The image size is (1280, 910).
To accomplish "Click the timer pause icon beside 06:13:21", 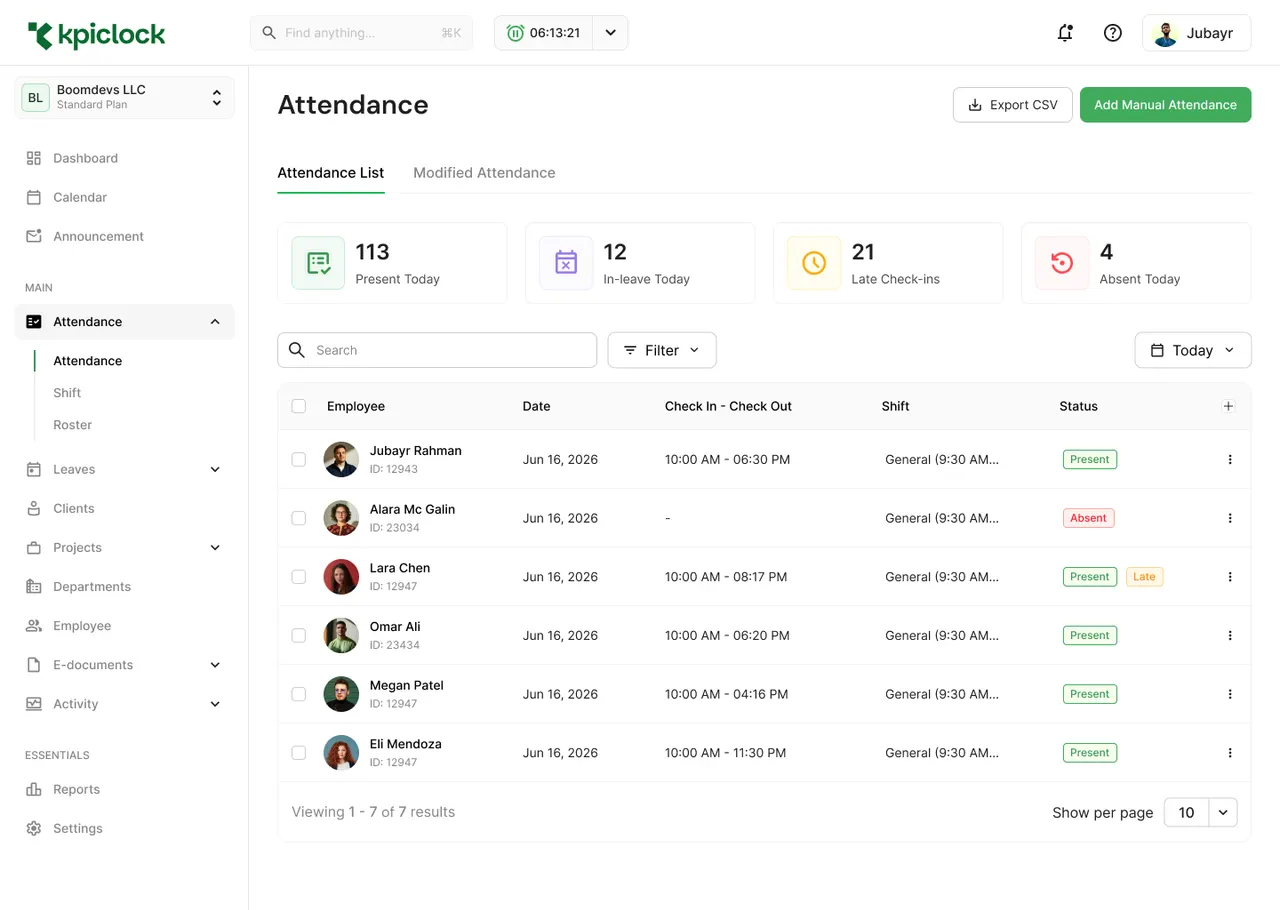I will (515, 33).
